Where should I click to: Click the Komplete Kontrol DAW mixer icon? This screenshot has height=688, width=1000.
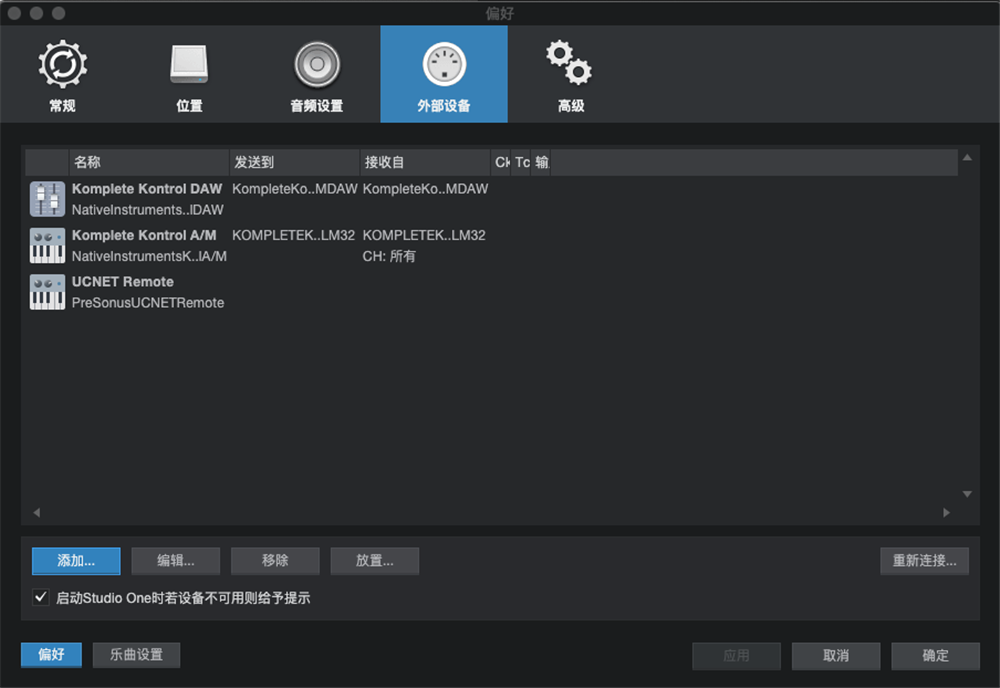tap(47, 199)
